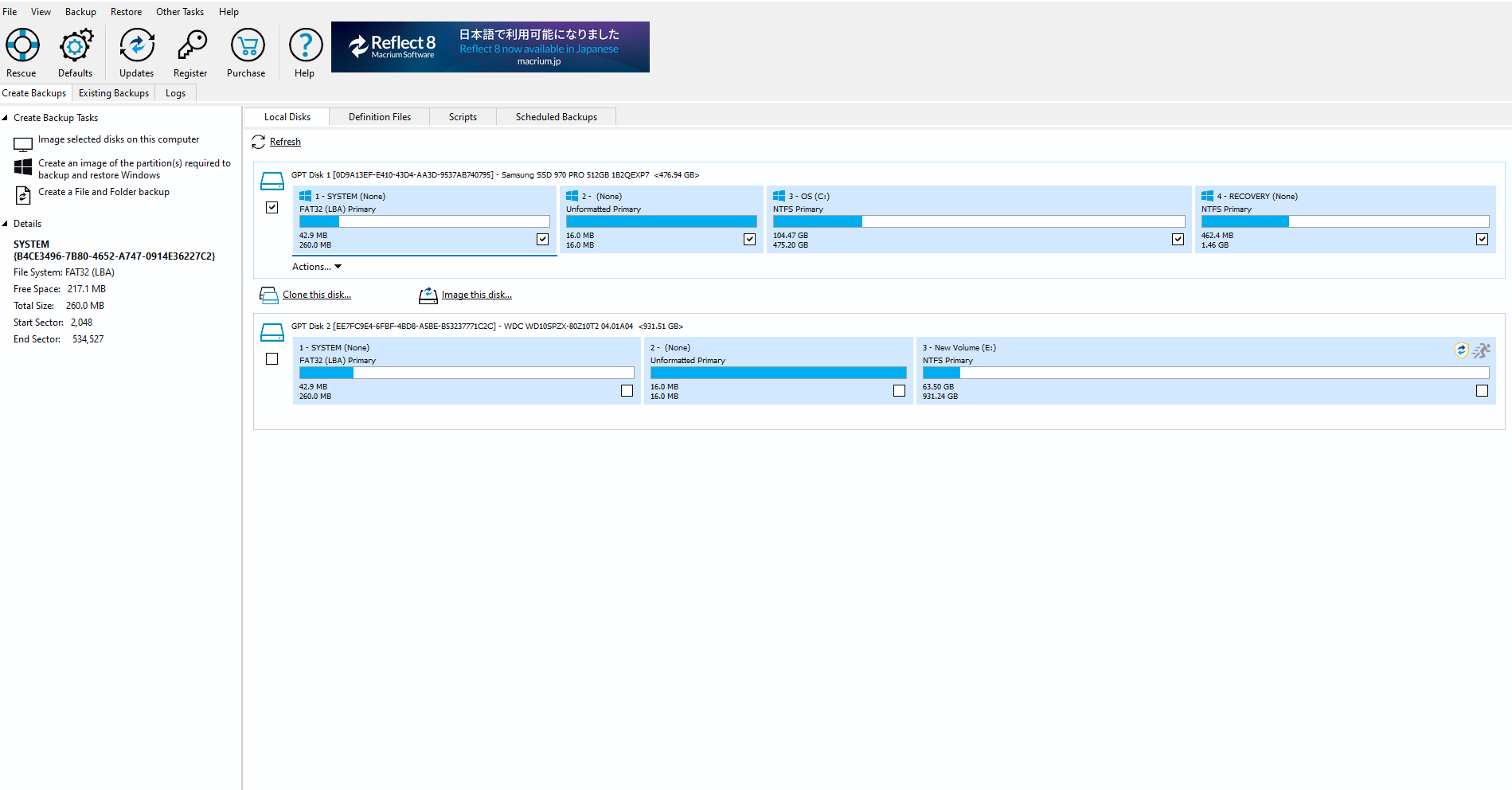
Task: Click the Help question mark icon
Action: click(x=305, y=45)
